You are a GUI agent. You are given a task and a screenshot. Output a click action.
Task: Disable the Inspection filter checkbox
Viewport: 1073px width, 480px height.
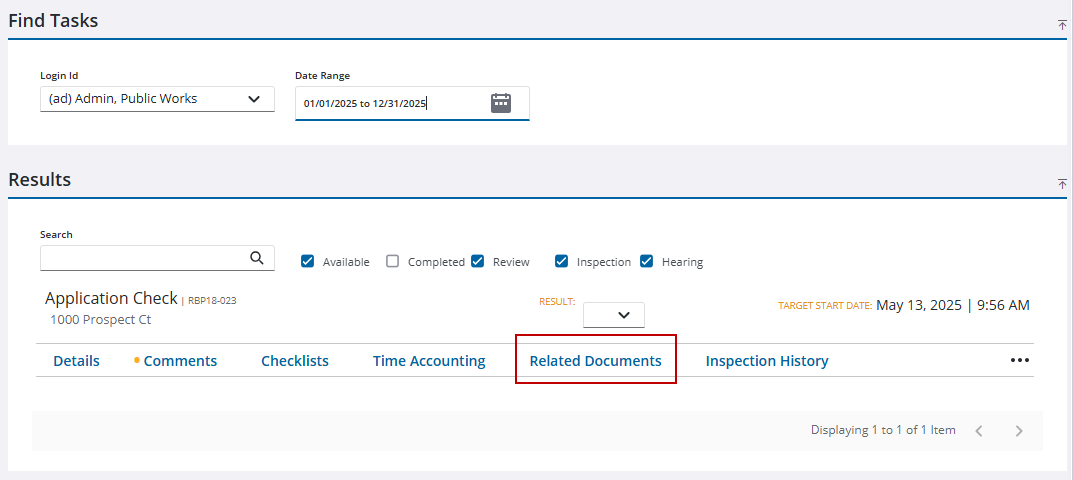(562, 262)
